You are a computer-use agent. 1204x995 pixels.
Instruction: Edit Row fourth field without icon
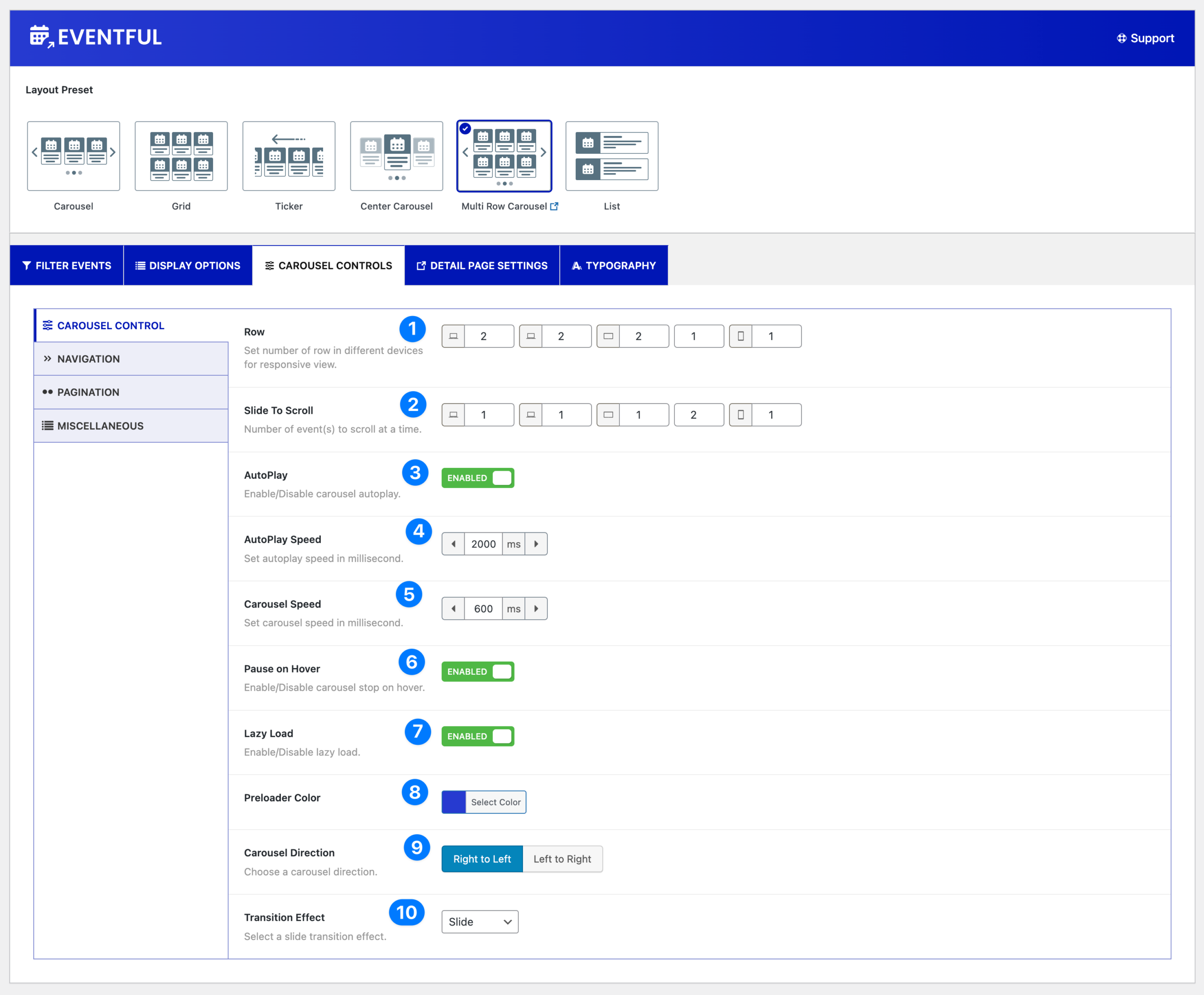pyautogui.click(x=699, y=336)
